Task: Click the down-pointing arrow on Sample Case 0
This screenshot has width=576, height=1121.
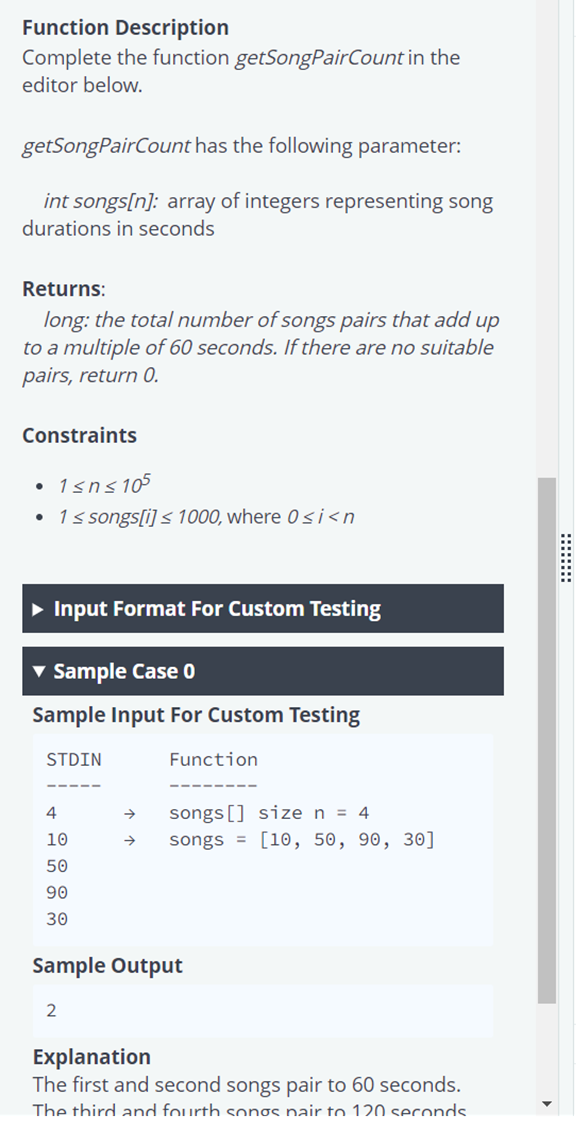Action: (x=37, y=671)
